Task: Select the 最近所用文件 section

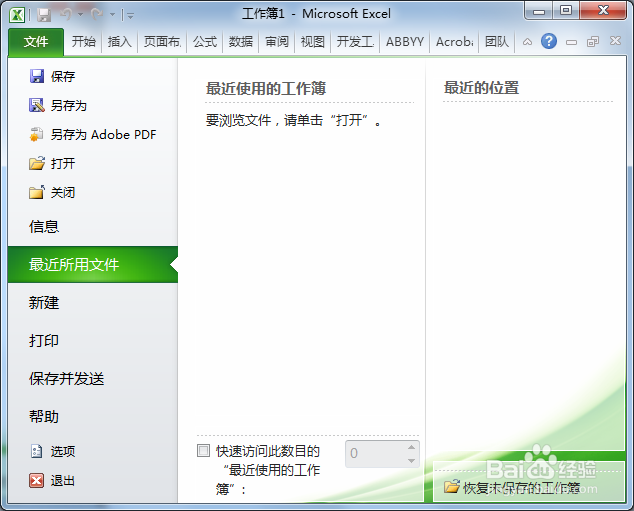Action: (x=93, y=264)
